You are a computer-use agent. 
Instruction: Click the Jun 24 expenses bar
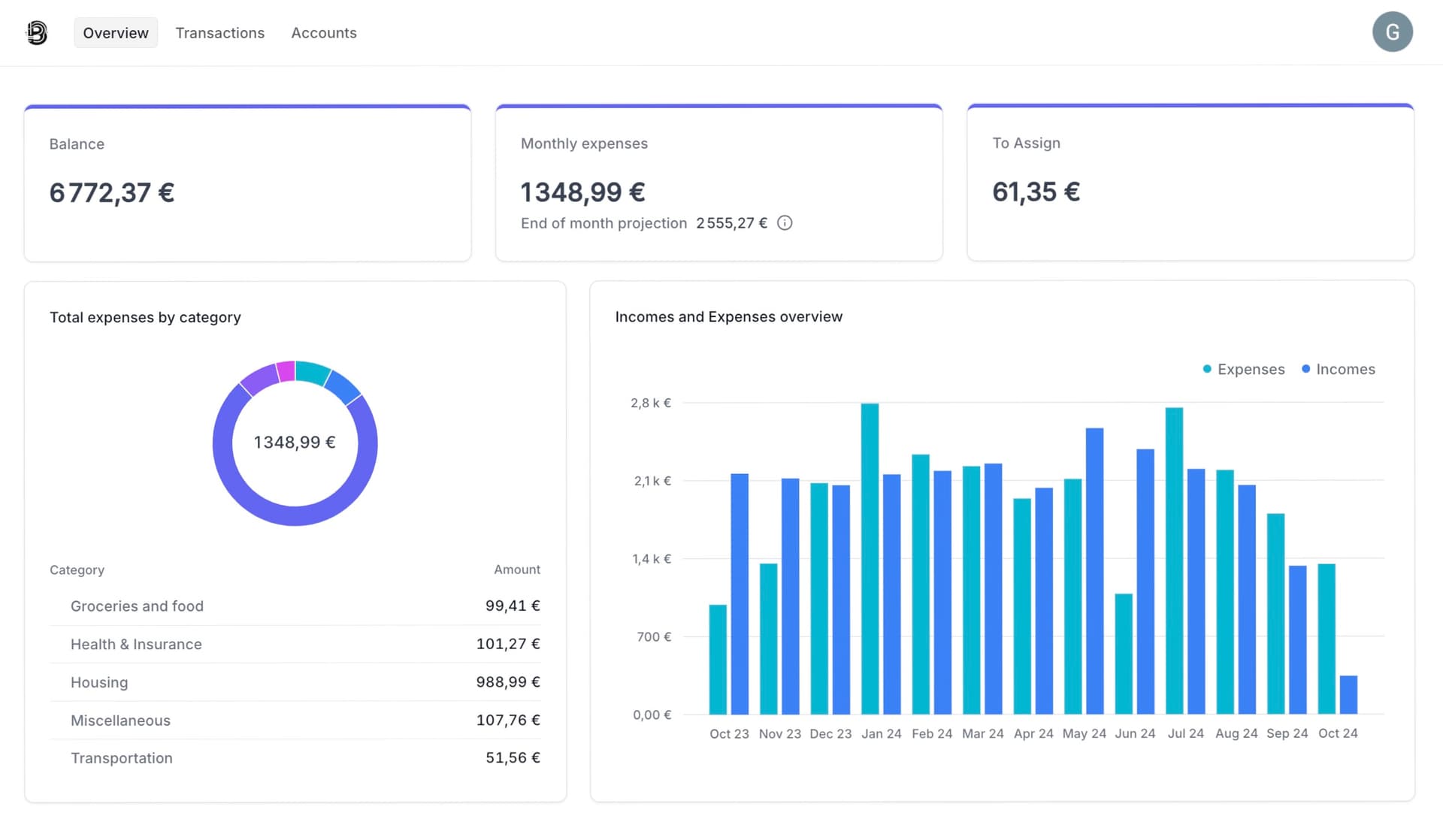click(x=1124, y=654)
